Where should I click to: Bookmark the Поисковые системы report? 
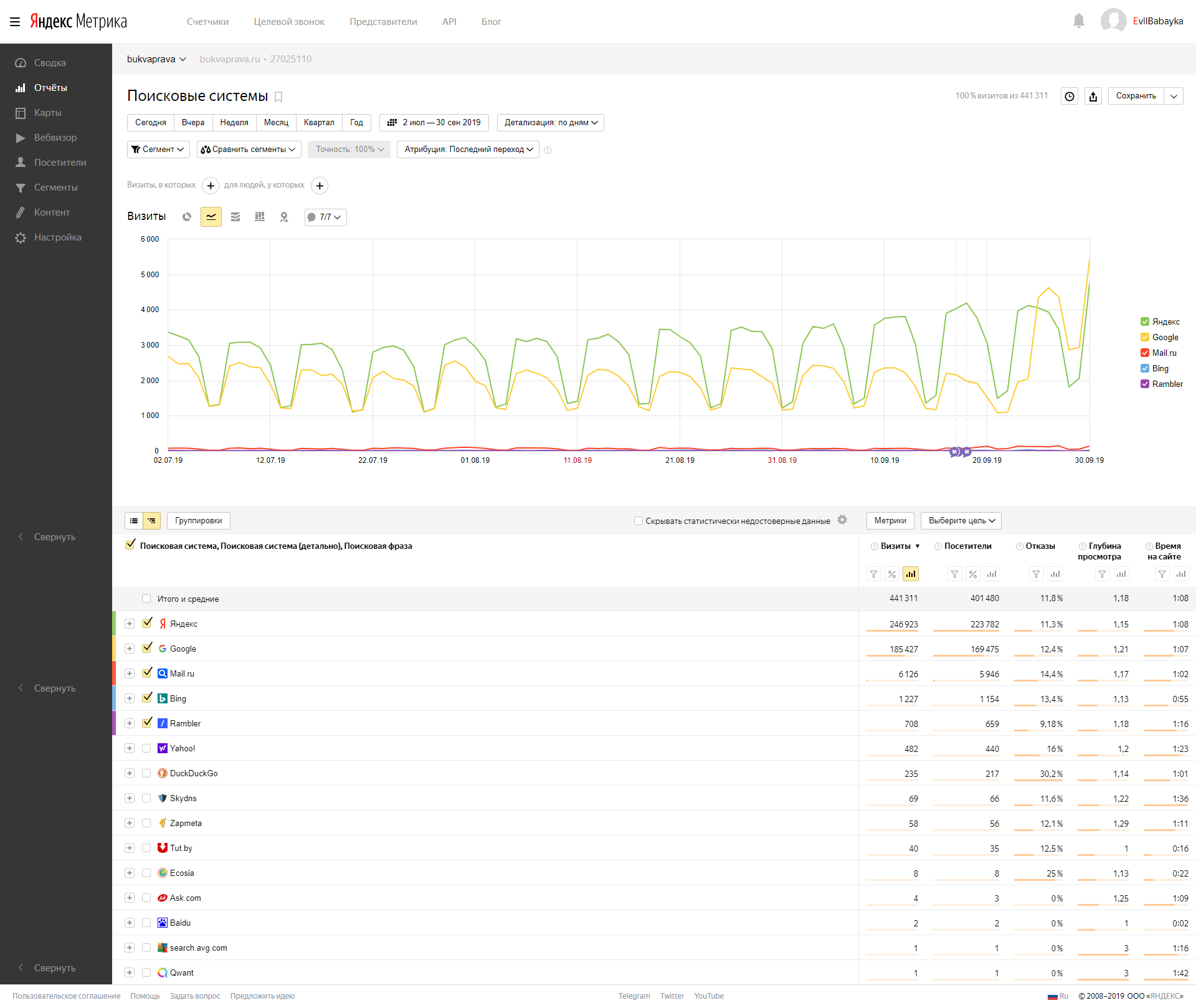tap(278, 97)
